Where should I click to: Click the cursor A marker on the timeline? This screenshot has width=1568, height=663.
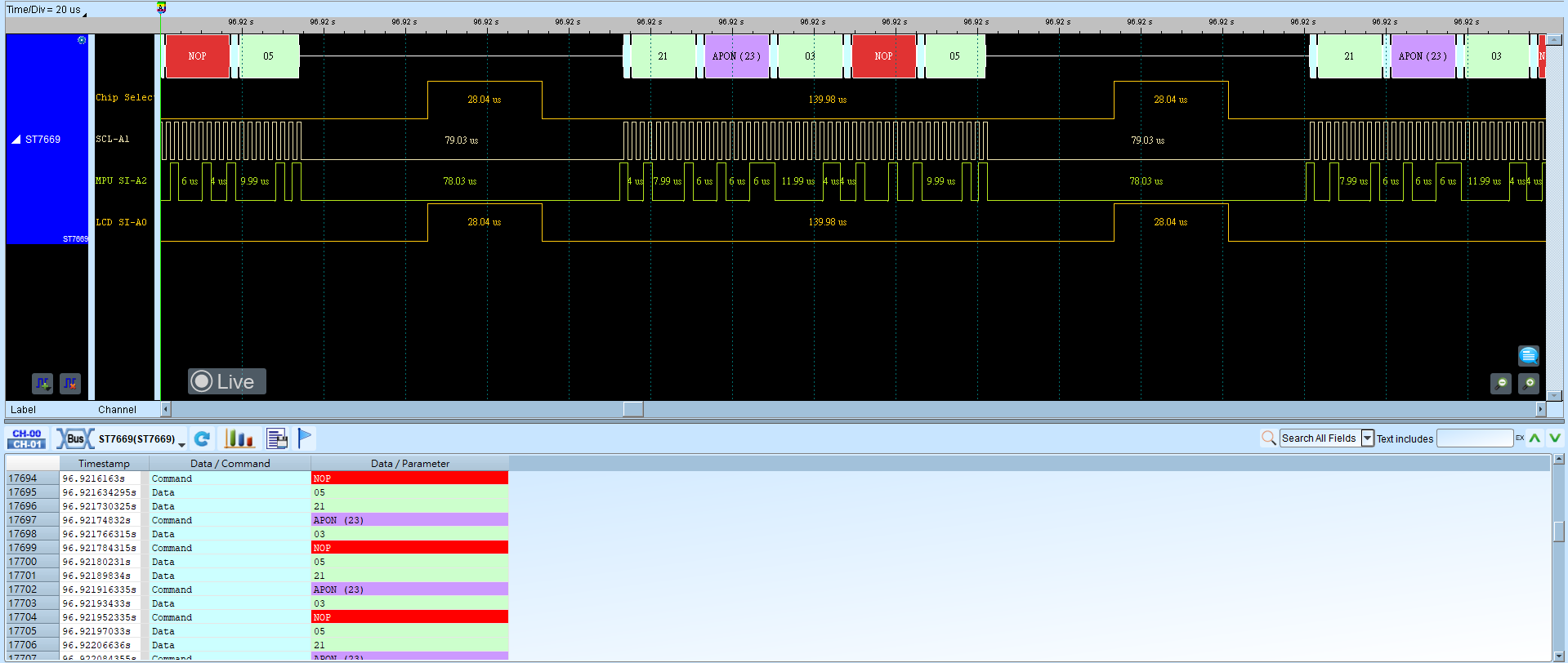[x=162, y=8]
